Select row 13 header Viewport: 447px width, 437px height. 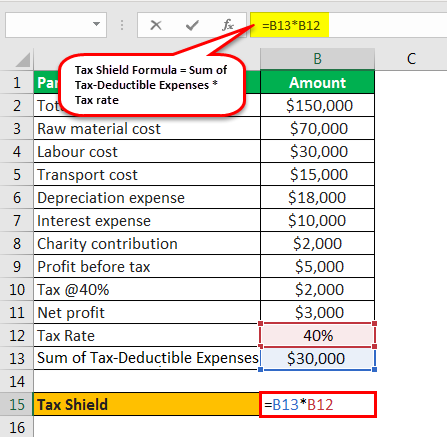(x=17, y=358)
